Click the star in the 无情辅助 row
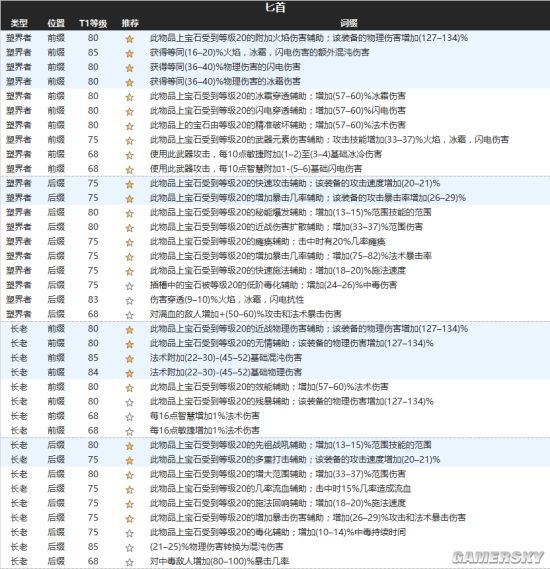This screenshot has width=550, height=569. pyautogui.click(x=130, y=344)
